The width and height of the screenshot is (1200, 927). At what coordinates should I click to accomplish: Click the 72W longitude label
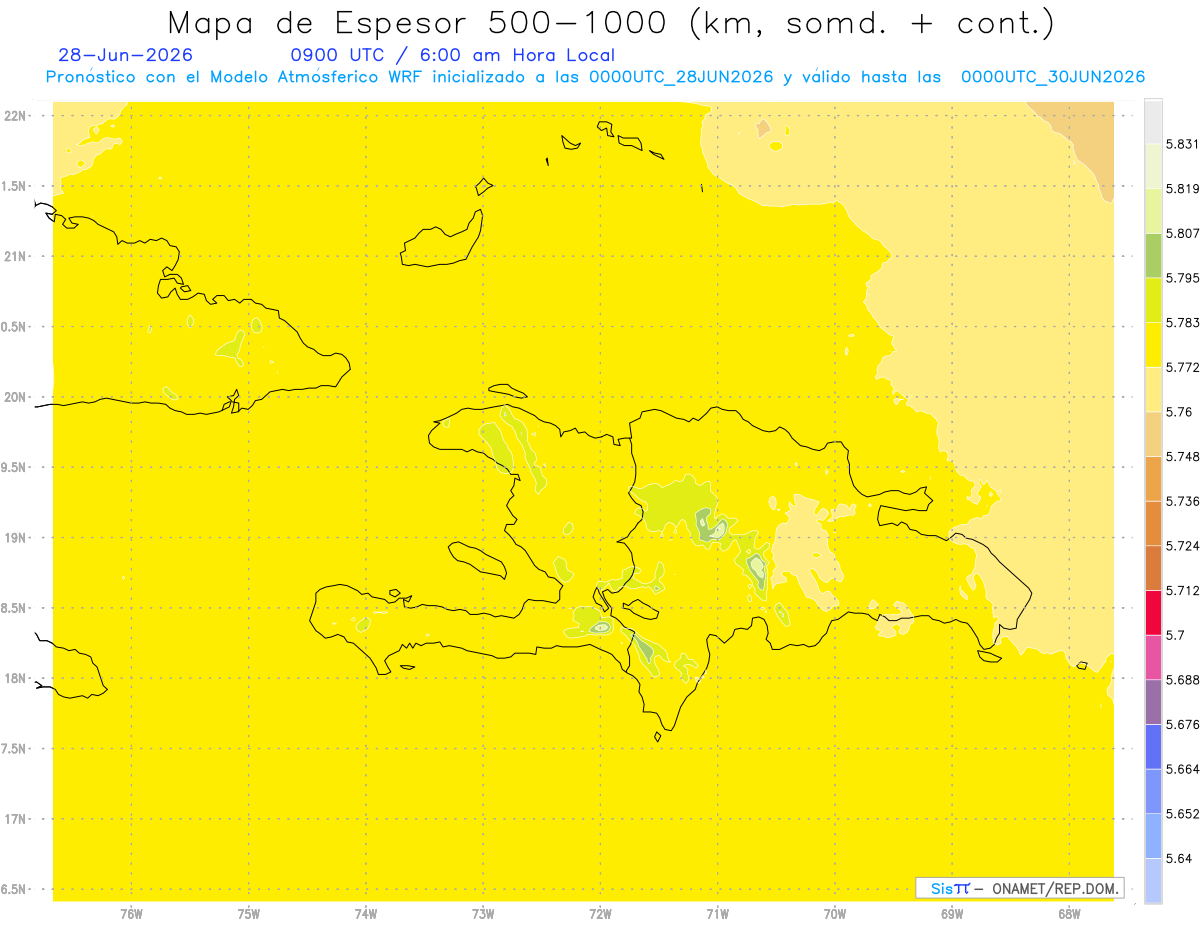(x=600, y=914)
